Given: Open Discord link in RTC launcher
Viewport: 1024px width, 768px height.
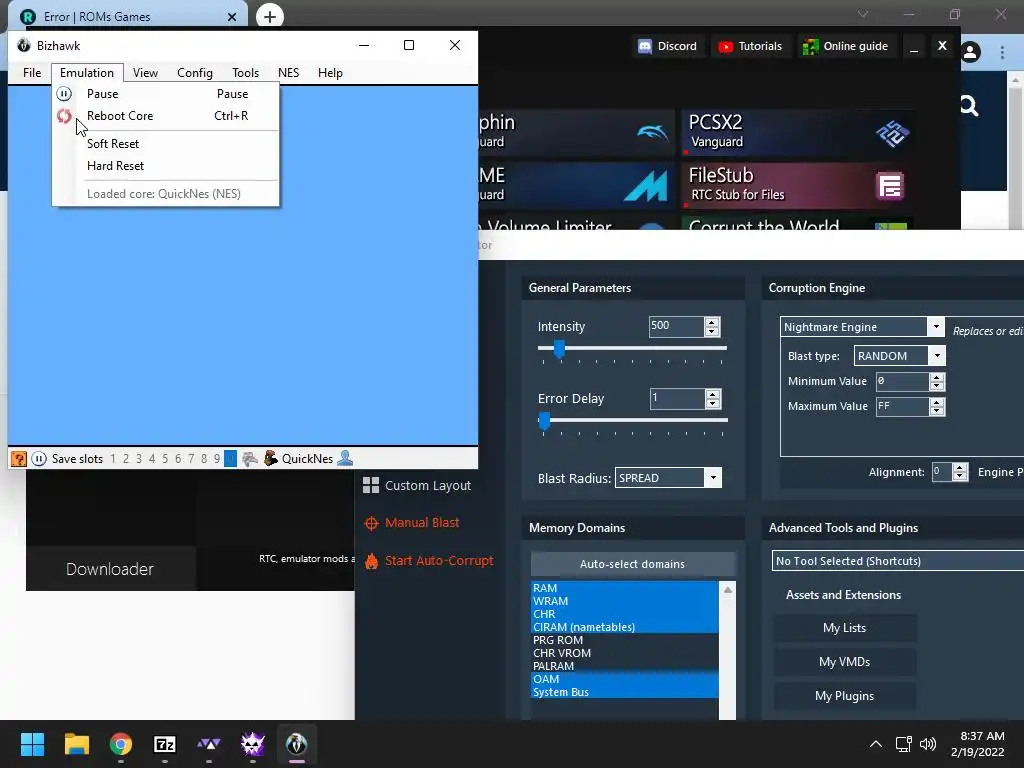Looking at the screenshot, I should [667, 46].
